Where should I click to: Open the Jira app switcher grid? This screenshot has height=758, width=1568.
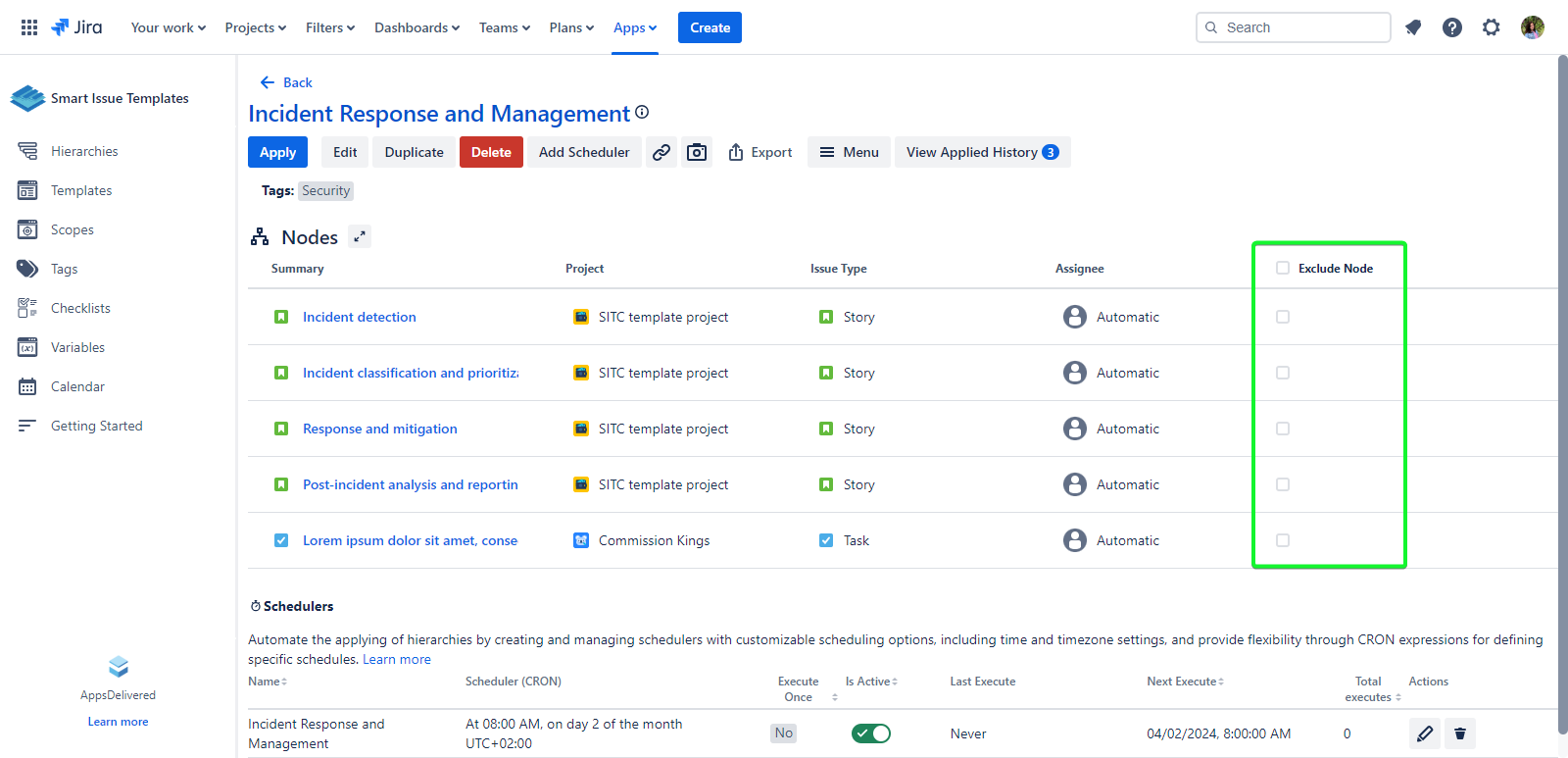(x=29, y=27)
